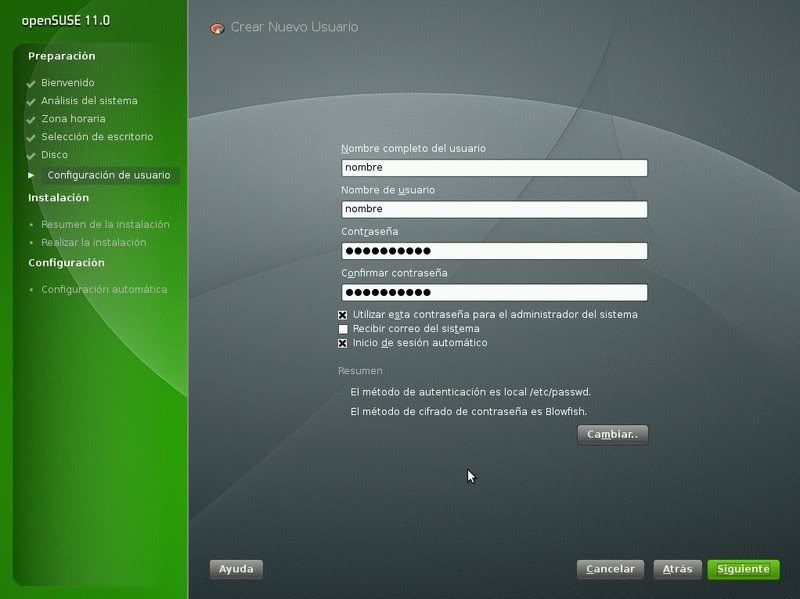Click the Configuración section heading
Viewport: 800px width, 599px height.
pos(66,263)
